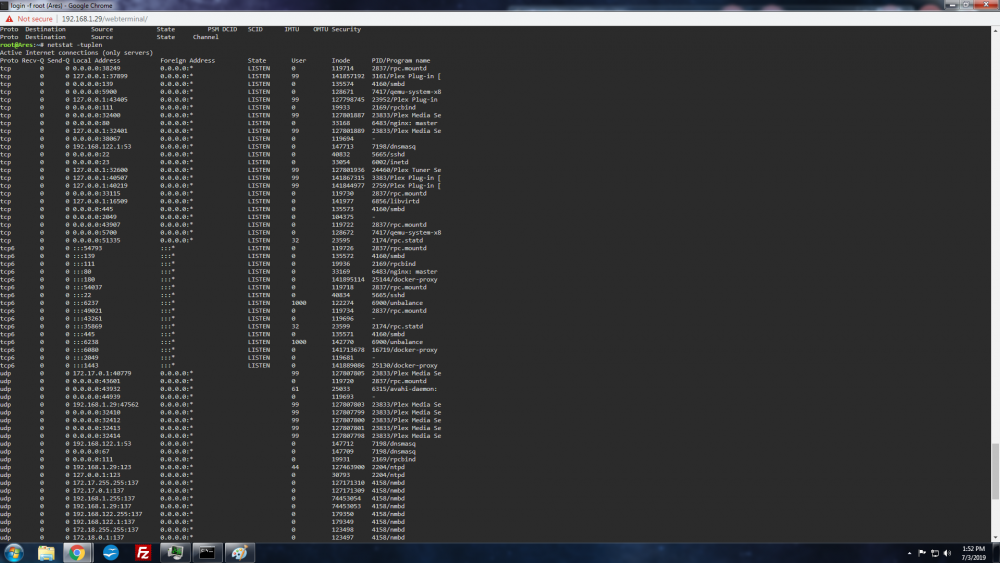The height and width of the screenshot is (563, 1000).
Task: Click local address 172.17.255.255:137
Action: click(x=105, y=483)
